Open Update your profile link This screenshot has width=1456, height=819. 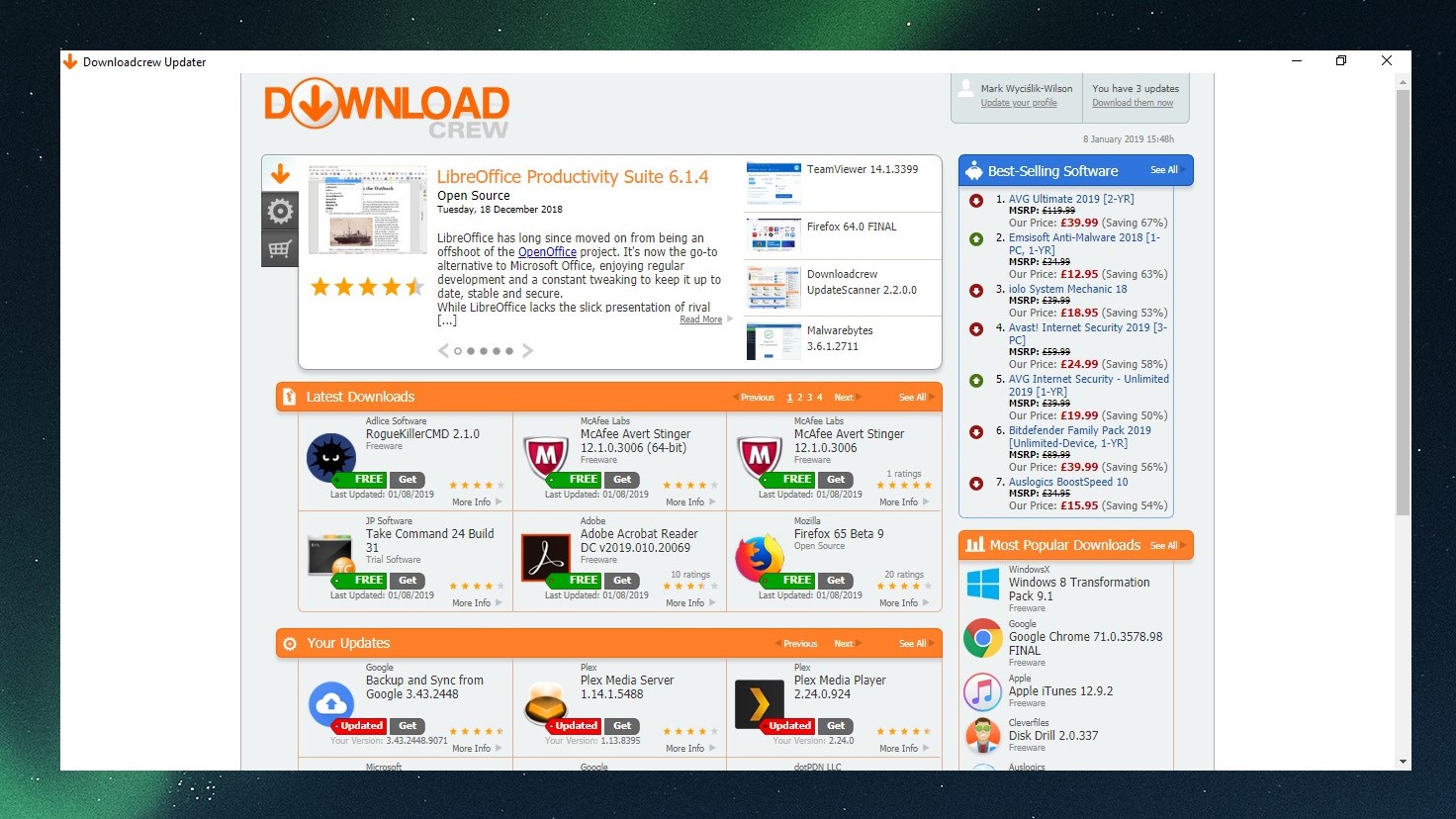point(1019,103)
